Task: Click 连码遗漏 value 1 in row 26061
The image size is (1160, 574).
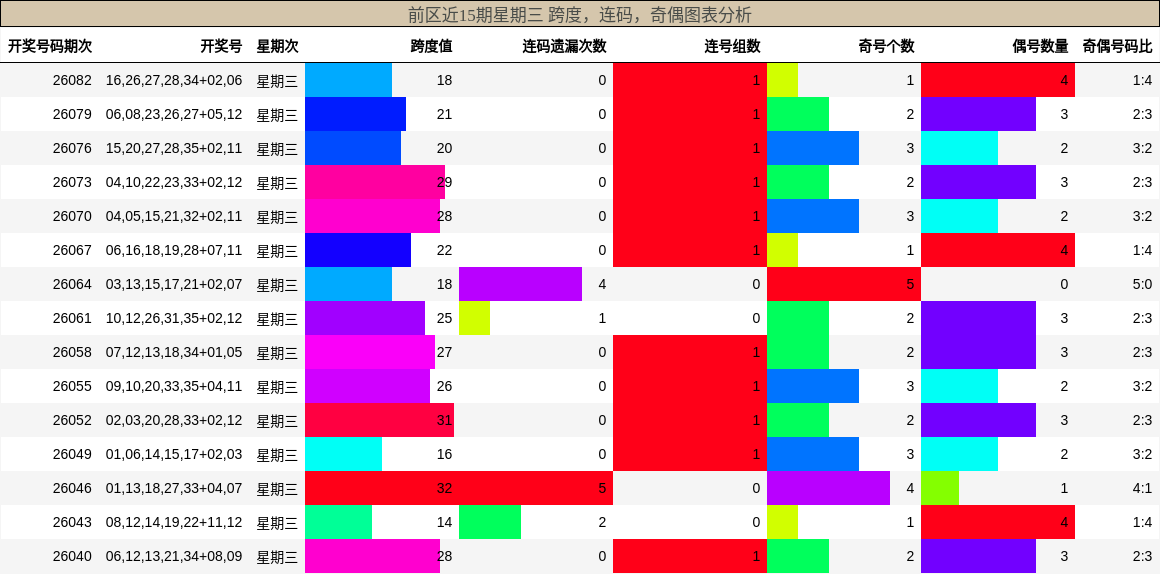Action: tap(602, 318)
